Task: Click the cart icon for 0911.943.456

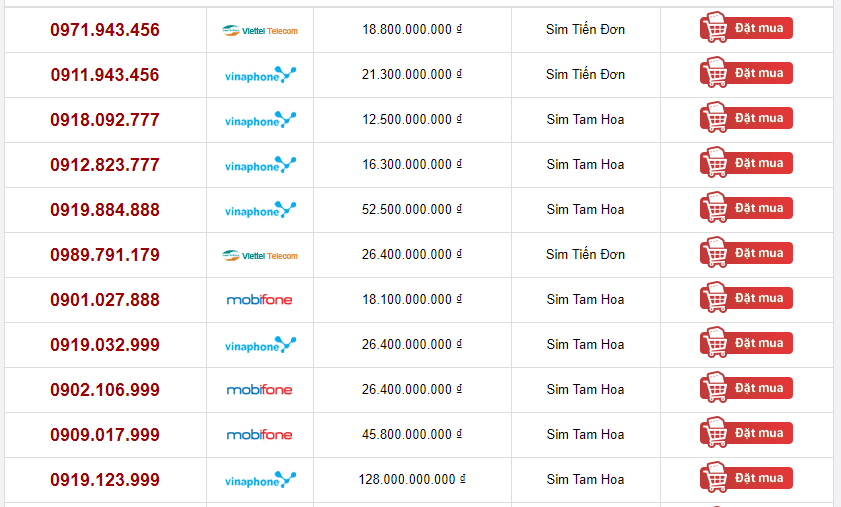Action: click(x=715, y=72)
